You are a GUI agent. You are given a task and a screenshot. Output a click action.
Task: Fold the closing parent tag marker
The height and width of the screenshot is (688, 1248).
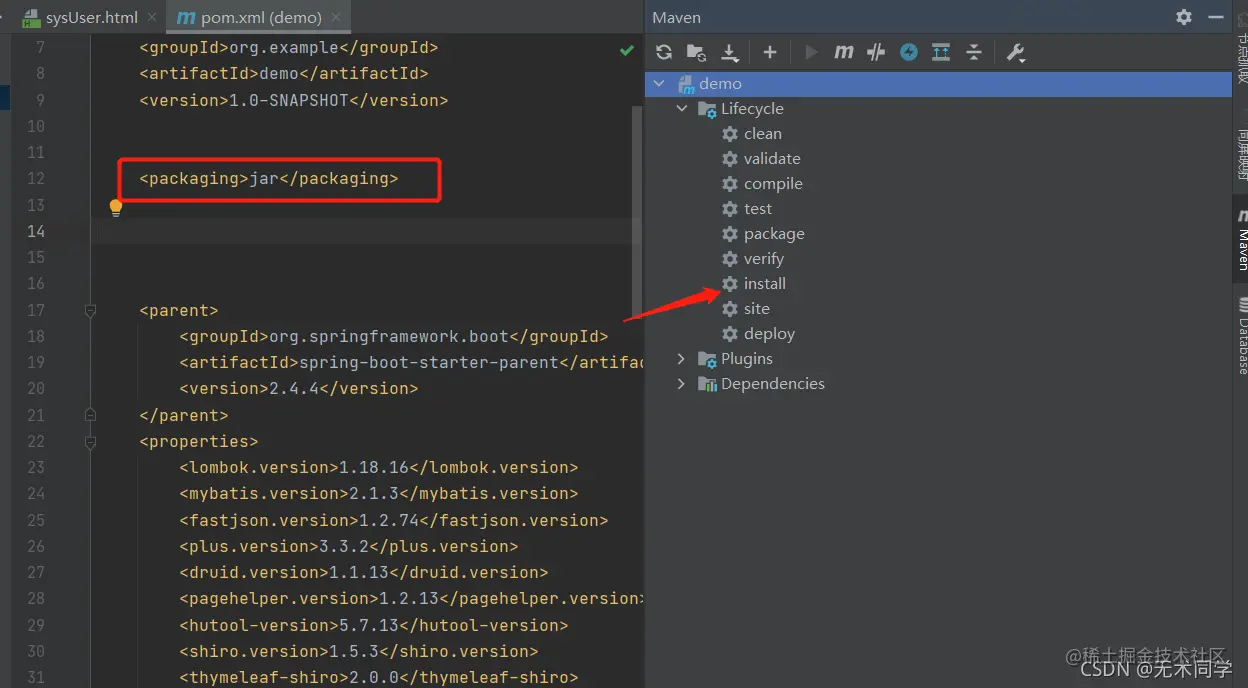tap(91, 415)
